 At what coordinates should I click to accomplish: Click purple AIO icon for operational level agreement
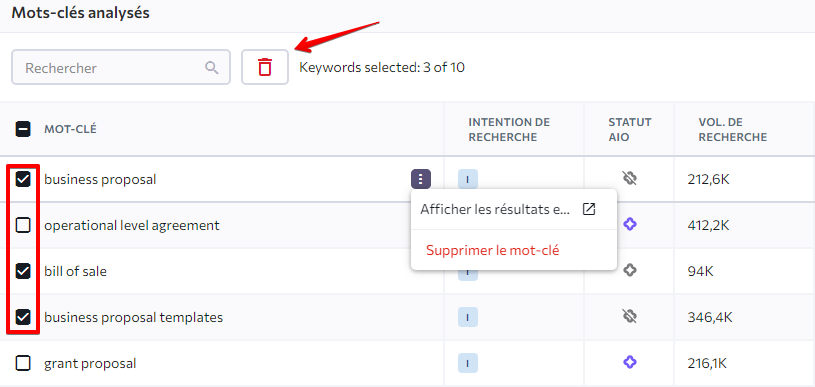[629, 224]
